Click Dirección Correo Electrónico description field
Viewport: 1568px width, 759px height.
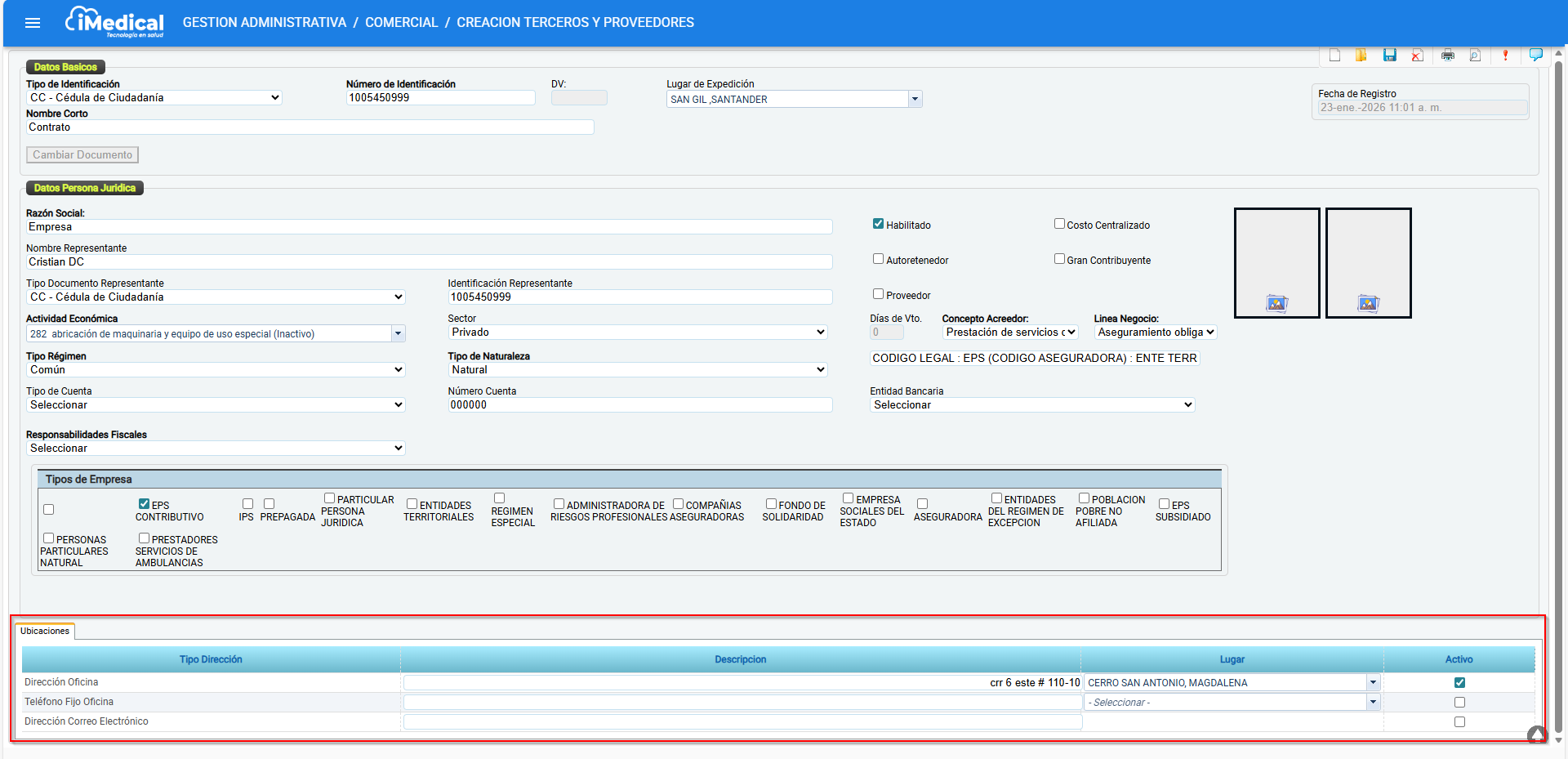tap(742, 722)
